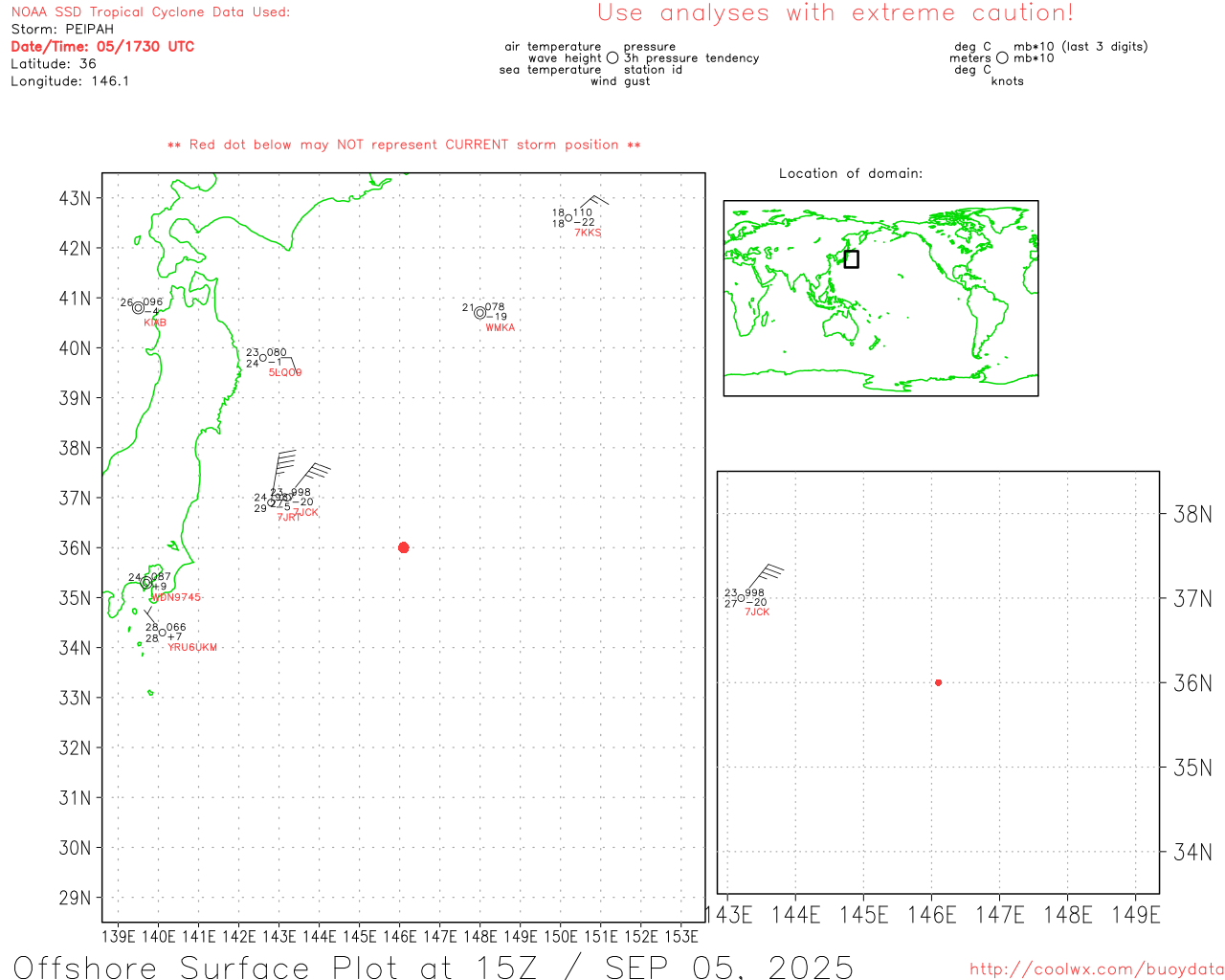Click the 153E longitude axis label
1225x980 pixels.
(x=681, y=936)
